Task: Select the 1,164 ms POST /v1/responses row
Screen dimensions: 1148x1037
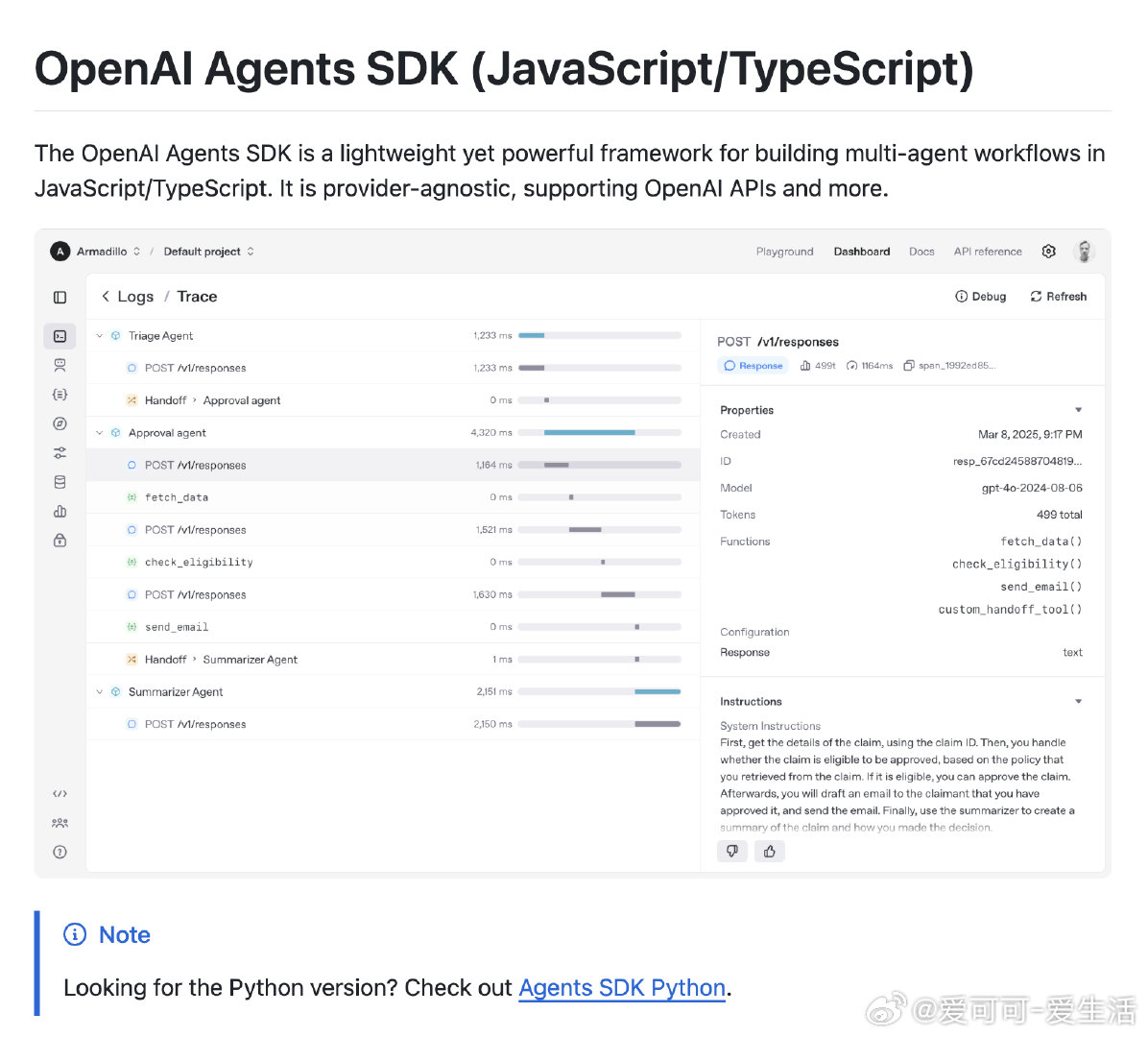Action: click(394, 465)
